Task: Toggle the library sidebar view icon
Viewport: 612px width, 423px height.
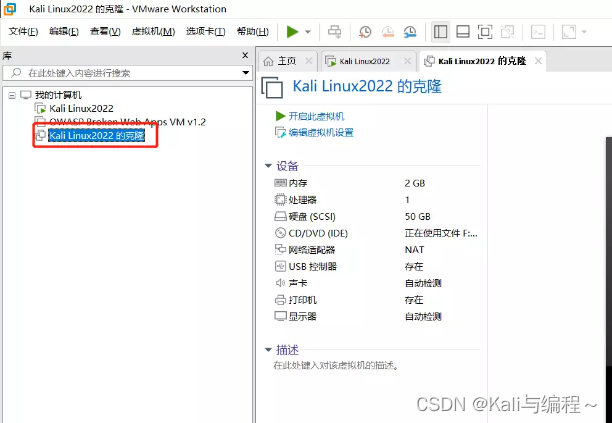Action: pyautogui.click(x=440, y=32)
